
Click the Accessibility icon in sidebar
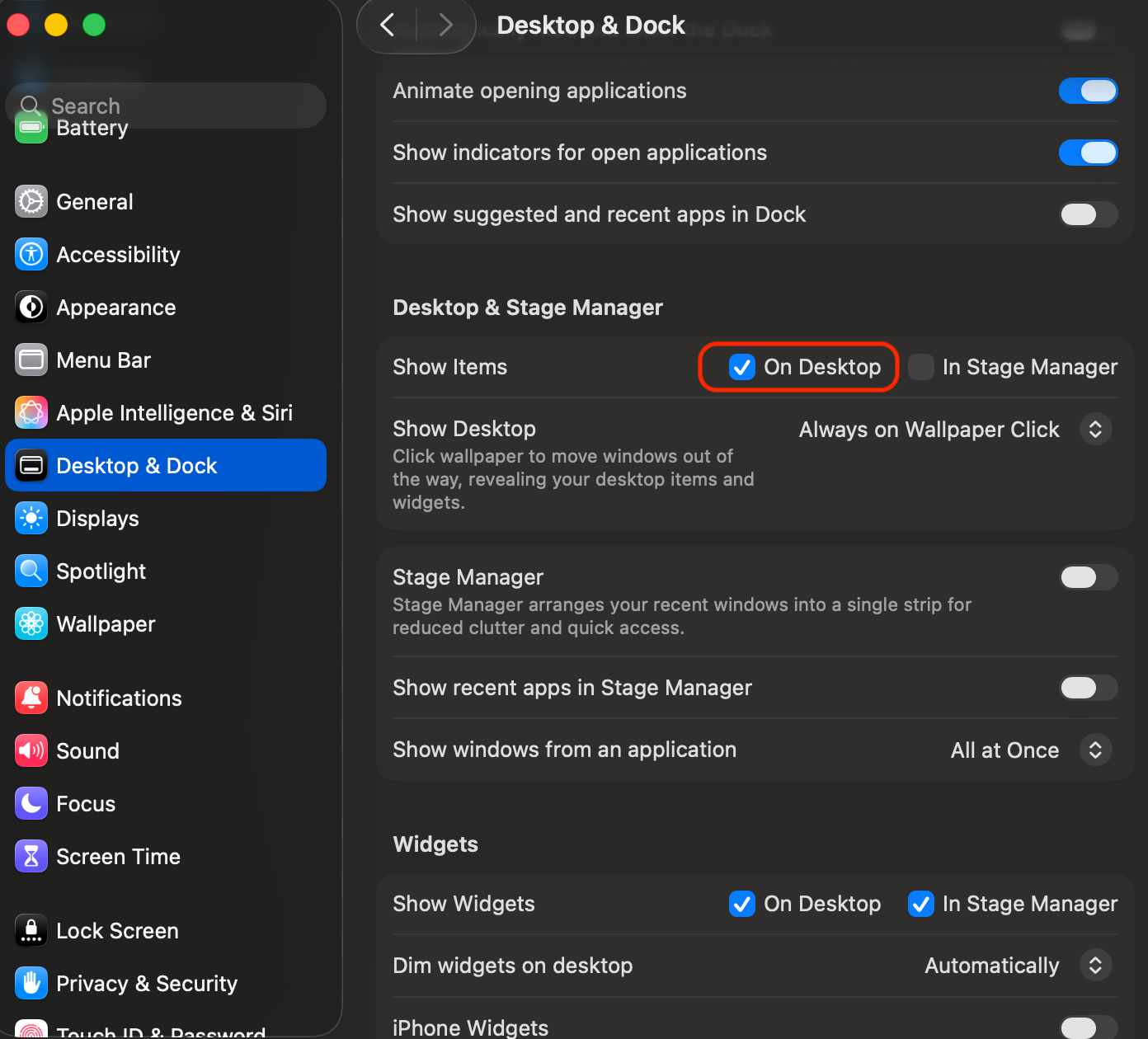click(x=31, y=255)
